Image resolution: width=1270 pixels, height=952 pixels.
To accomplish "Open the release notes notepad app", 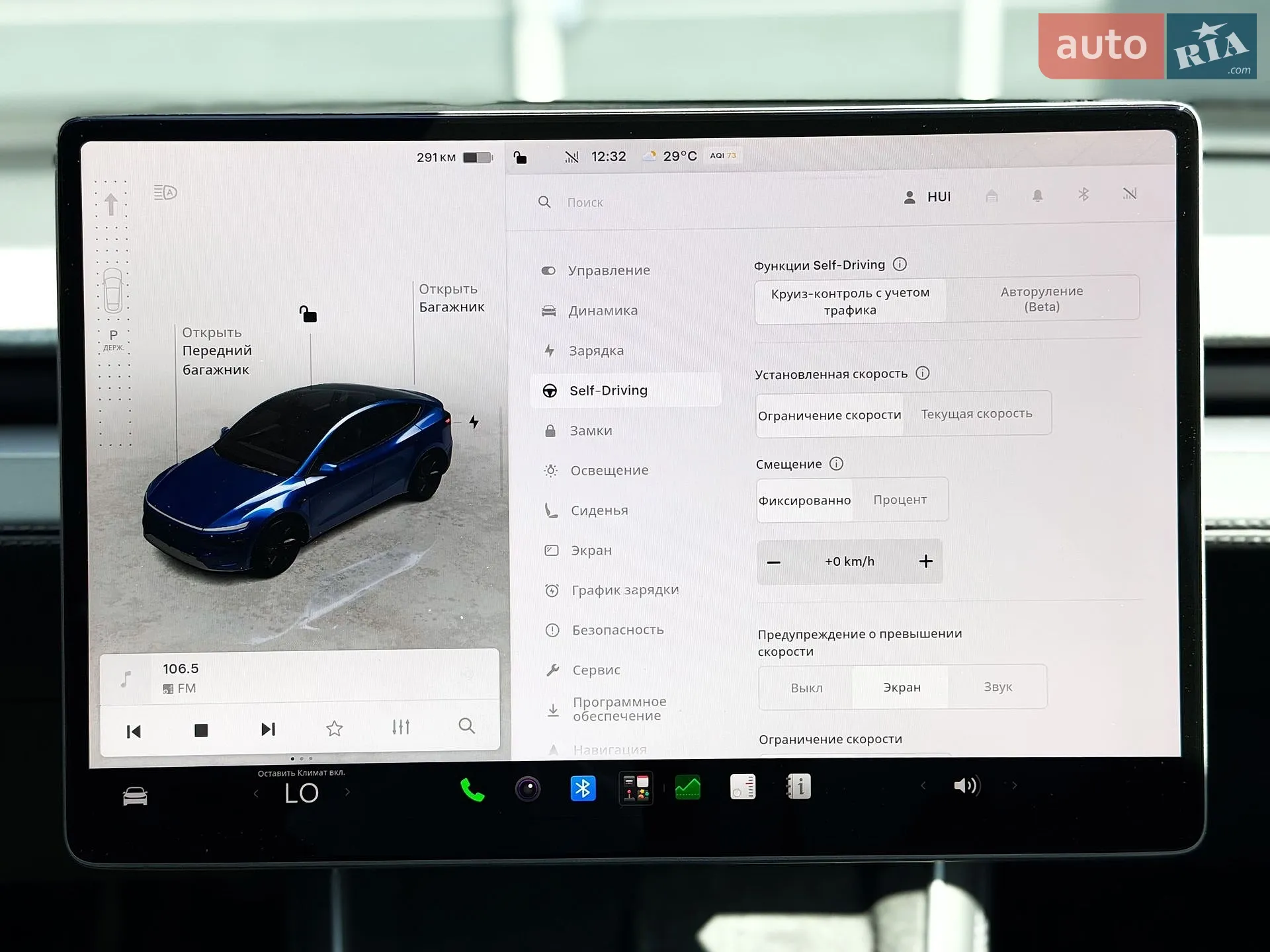I will click(x=743, y=787).
